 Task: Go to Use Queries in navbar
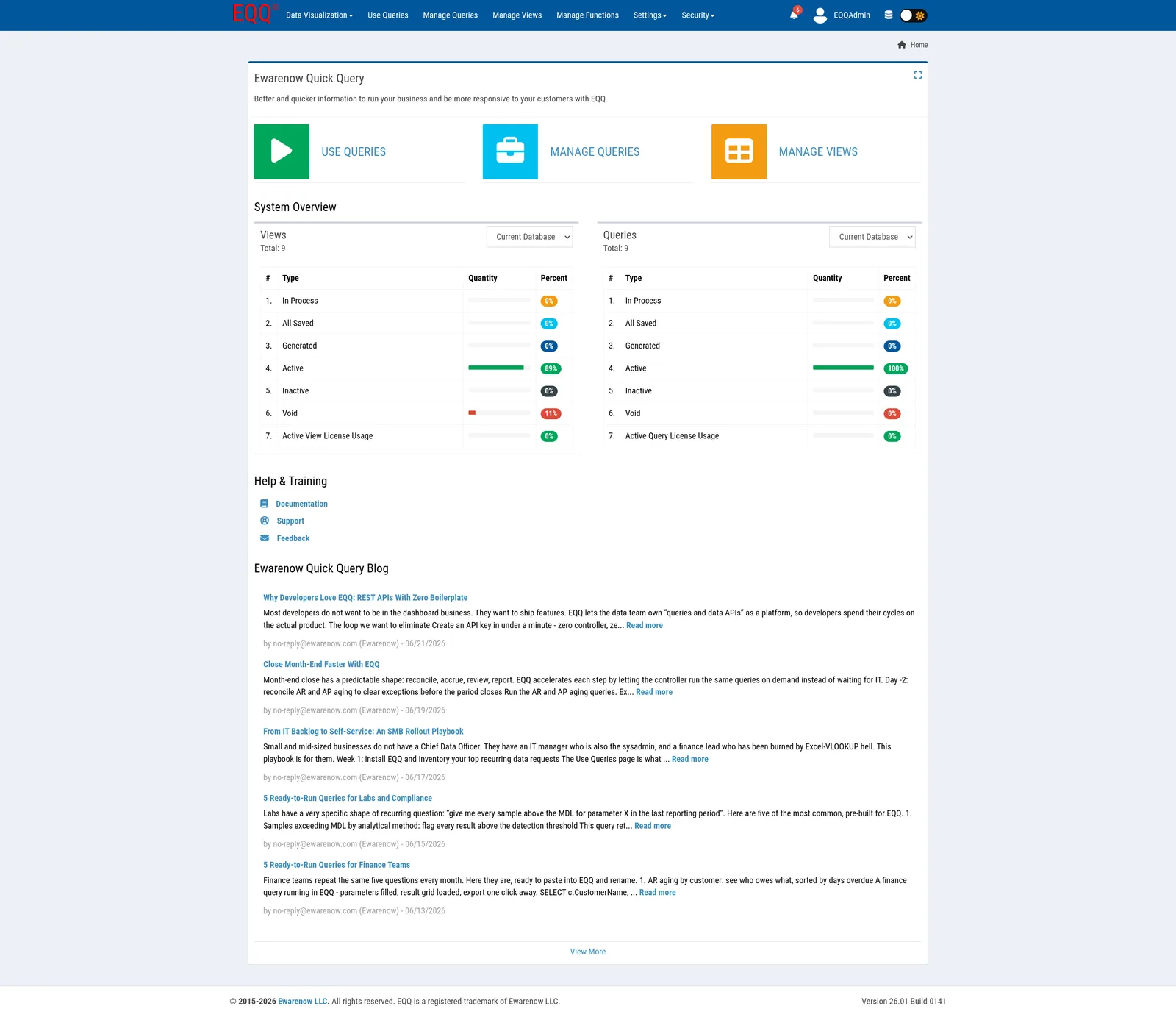(x=388, y=15)
